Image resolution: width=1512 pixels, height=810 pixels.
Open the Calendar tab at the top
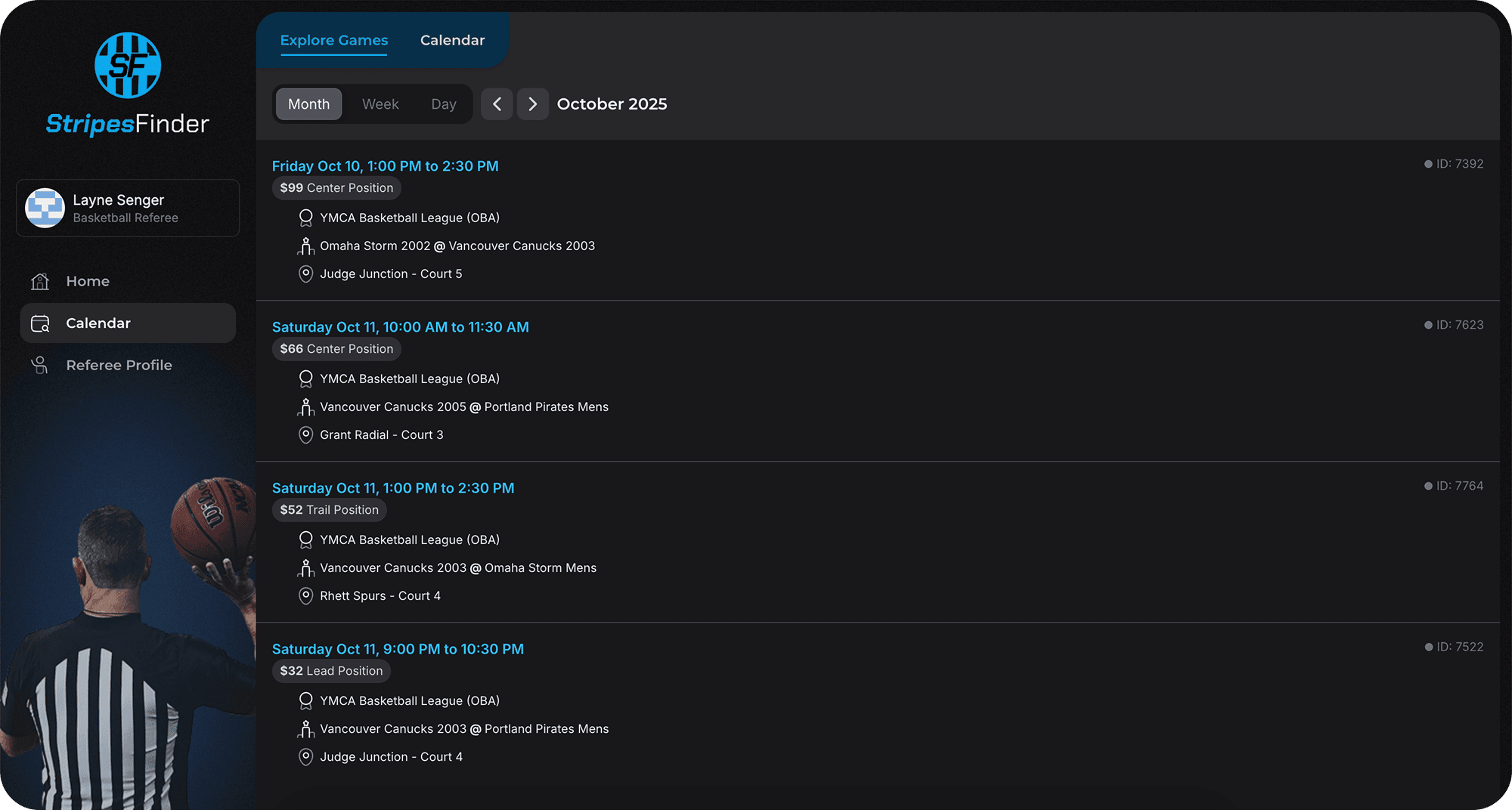452,40
